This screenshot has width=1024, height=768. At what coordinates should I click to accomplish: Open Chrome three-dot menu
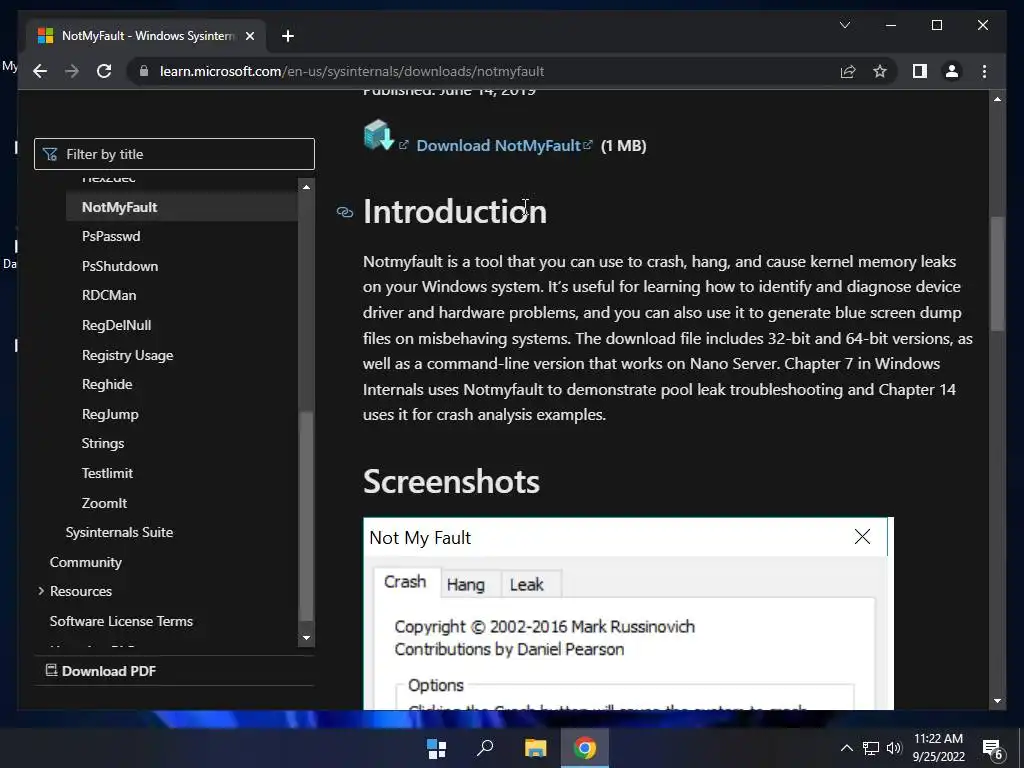coord(984,71)
